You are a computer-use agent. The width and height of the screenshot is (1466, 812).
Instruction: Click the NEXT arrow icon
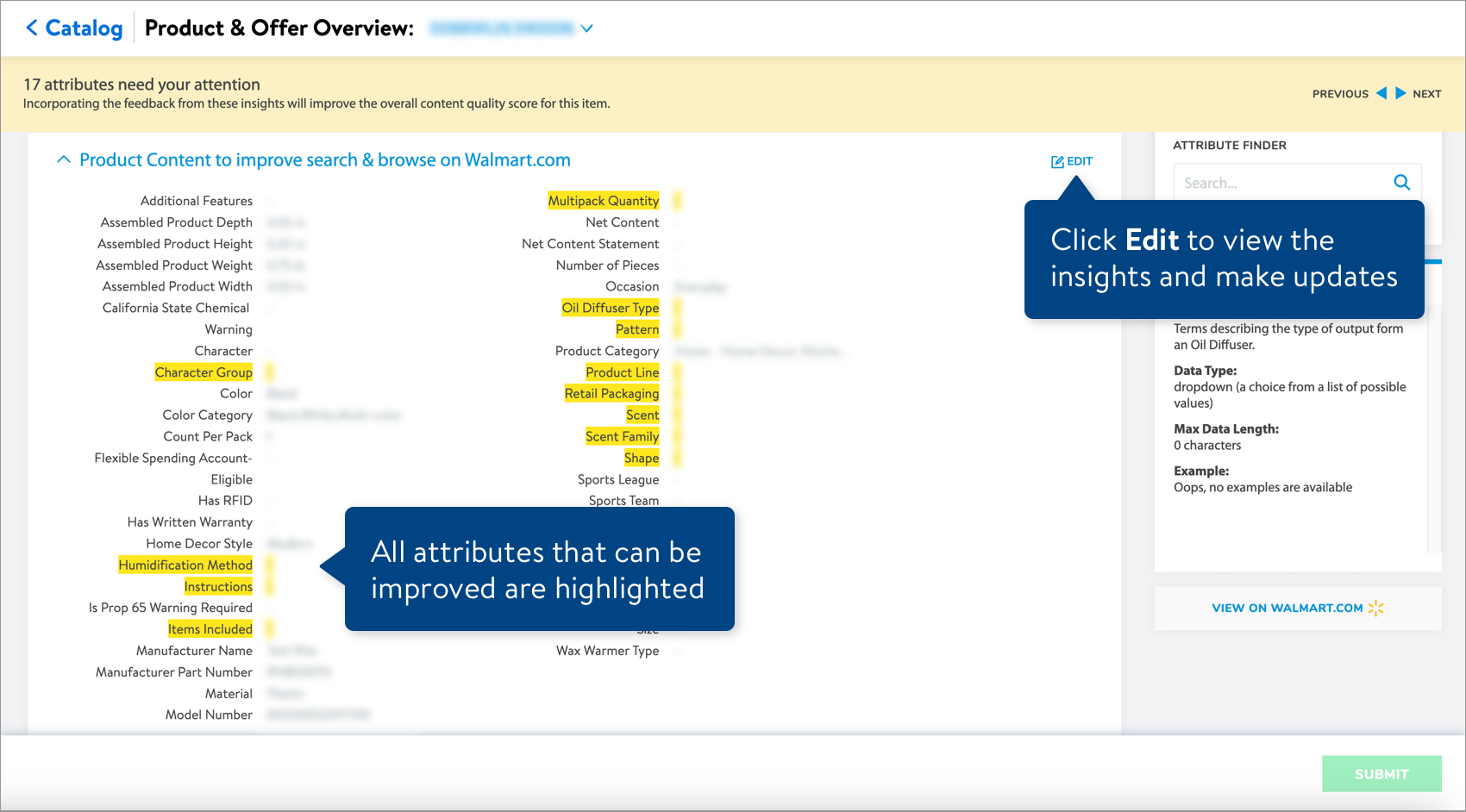[x=1400, y=93]
